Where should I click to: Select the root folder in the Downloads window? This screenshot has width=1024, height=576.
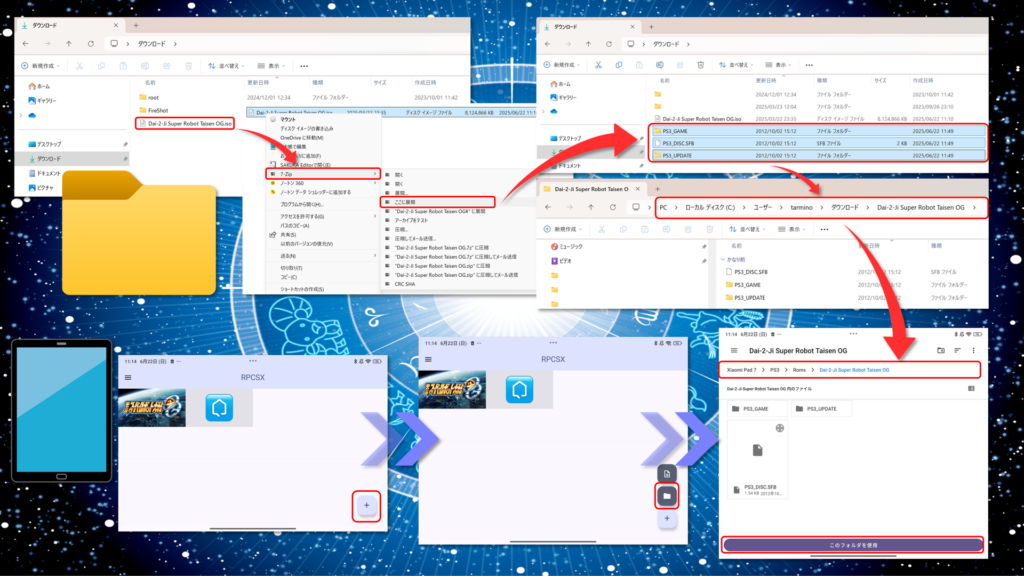[149, 97]
